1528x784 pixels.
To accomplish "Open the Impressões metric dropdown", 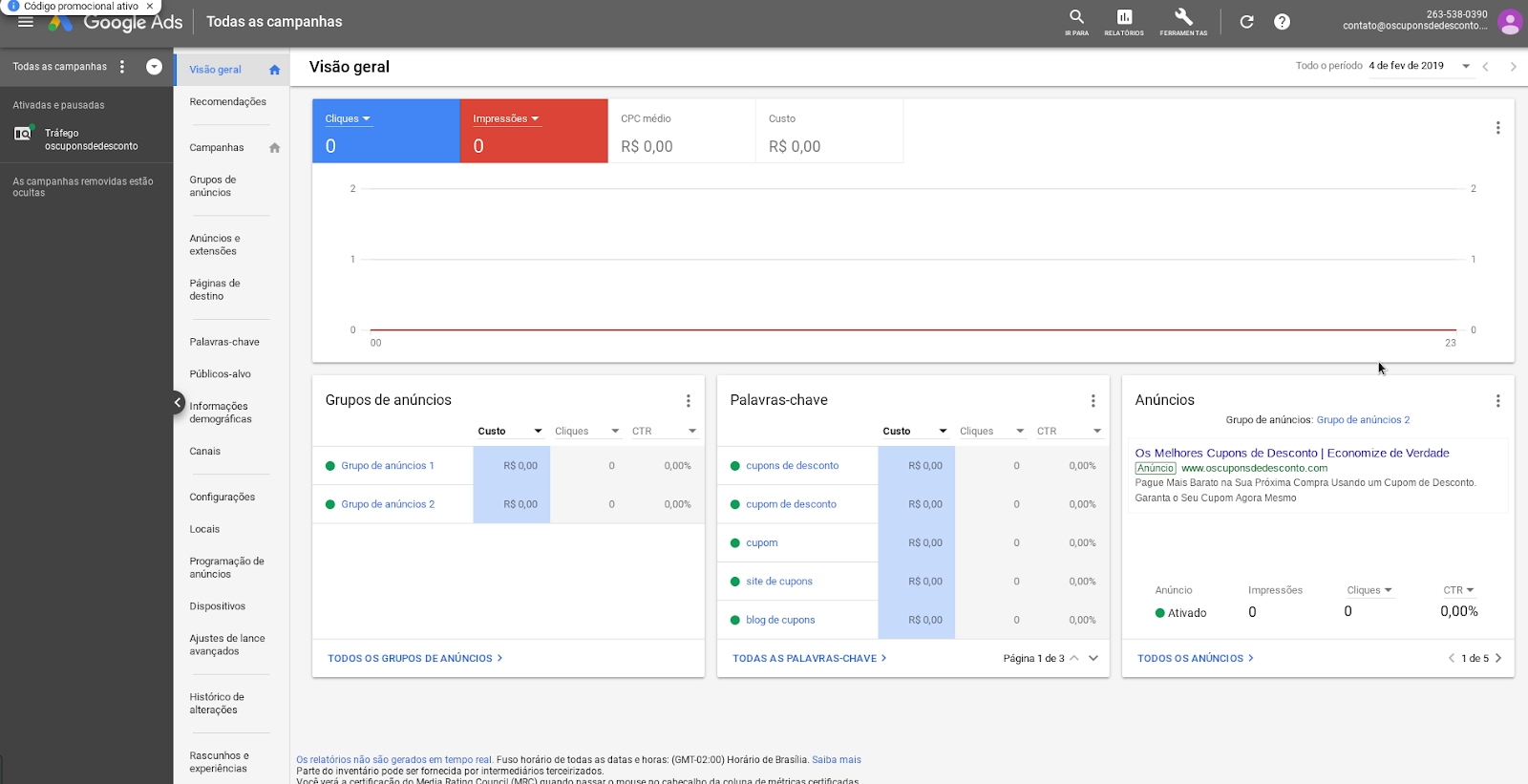I will [x=506, y=119].
